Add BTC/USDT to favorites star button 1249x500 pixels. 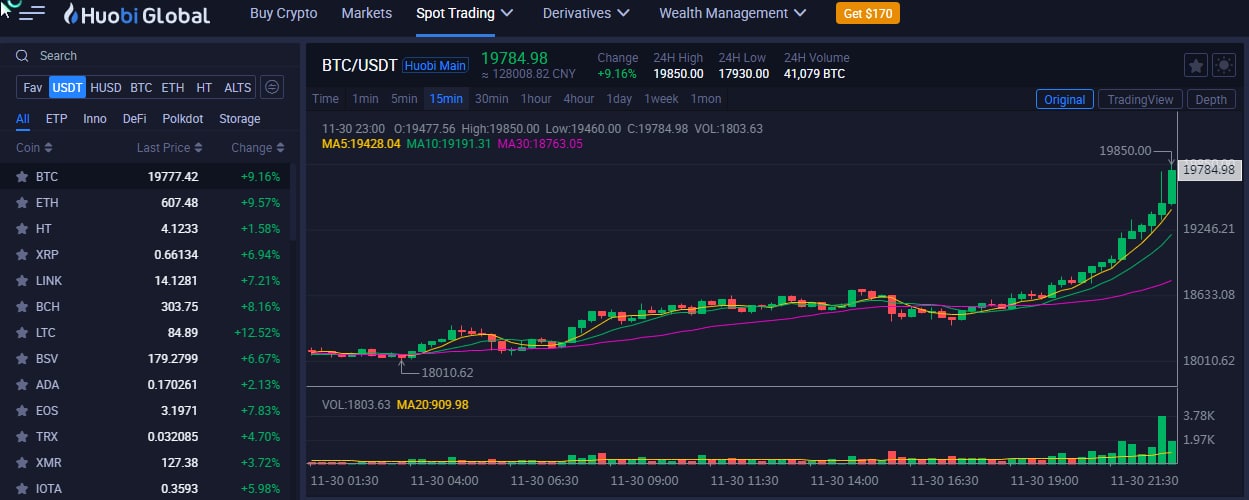(1195, 66)
